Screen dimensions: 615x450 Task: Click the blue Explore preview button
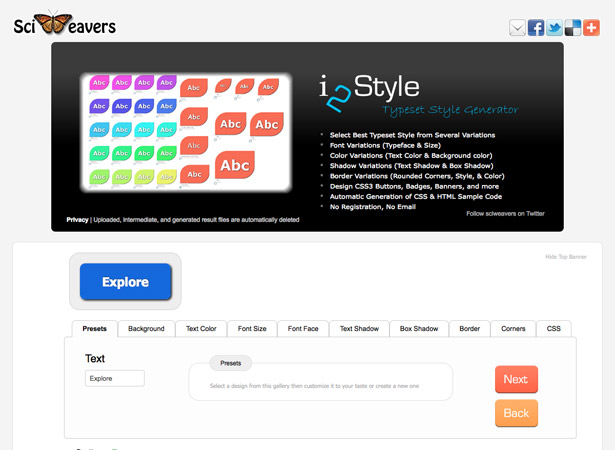126,282
